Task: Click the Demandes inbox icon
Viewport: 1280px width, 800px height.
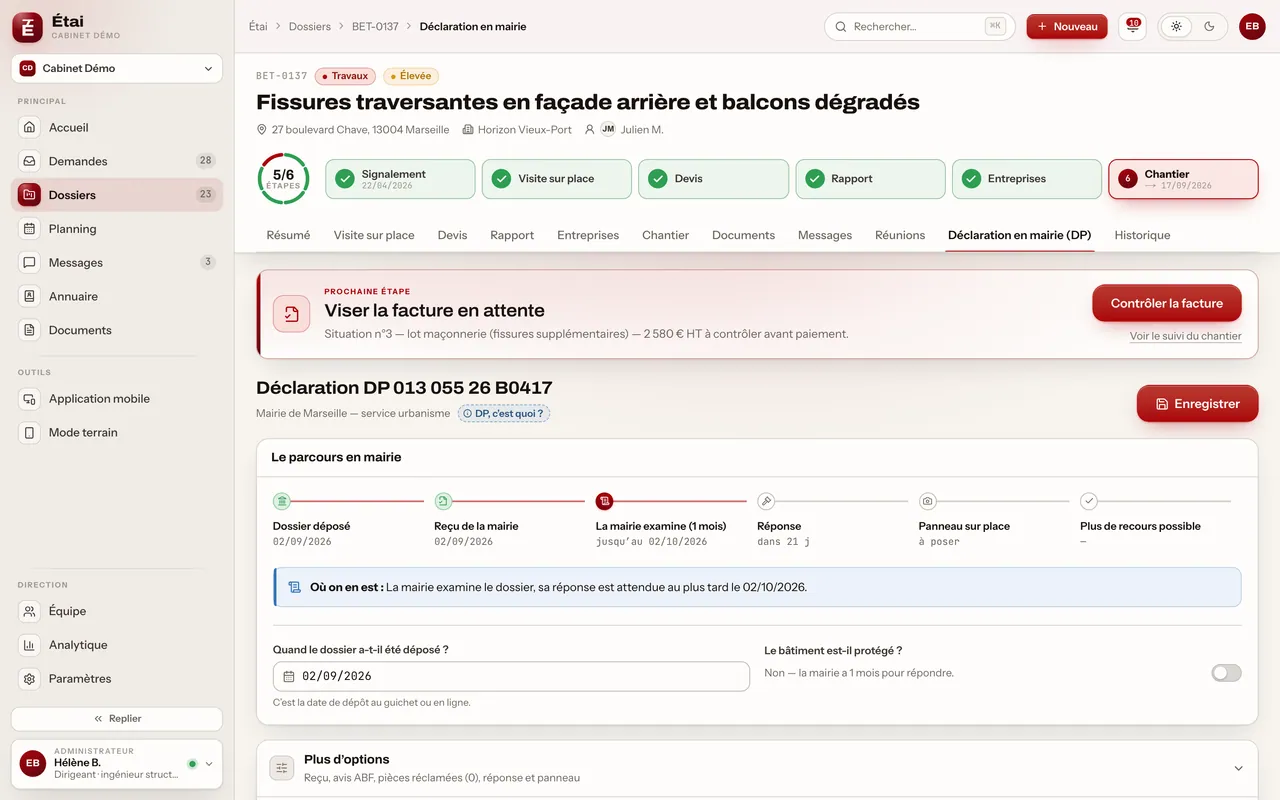Action: click(30, 161)
